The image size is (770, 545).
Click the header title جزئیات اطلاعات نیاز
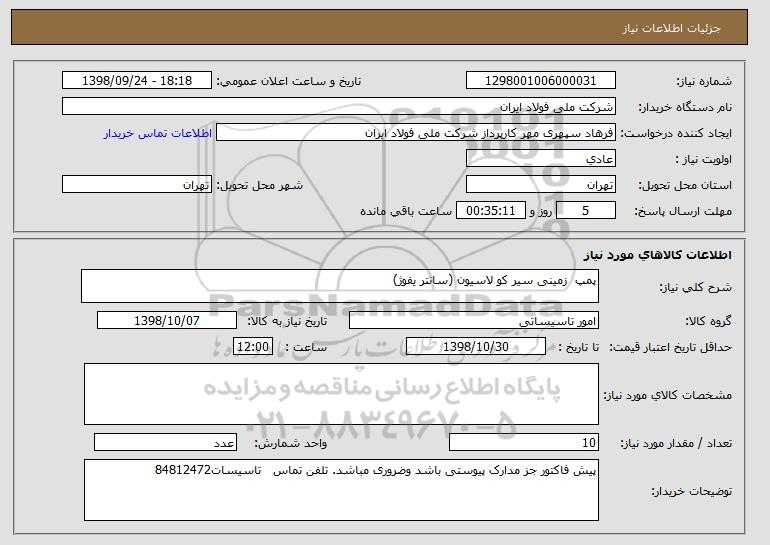click(671, 28)
